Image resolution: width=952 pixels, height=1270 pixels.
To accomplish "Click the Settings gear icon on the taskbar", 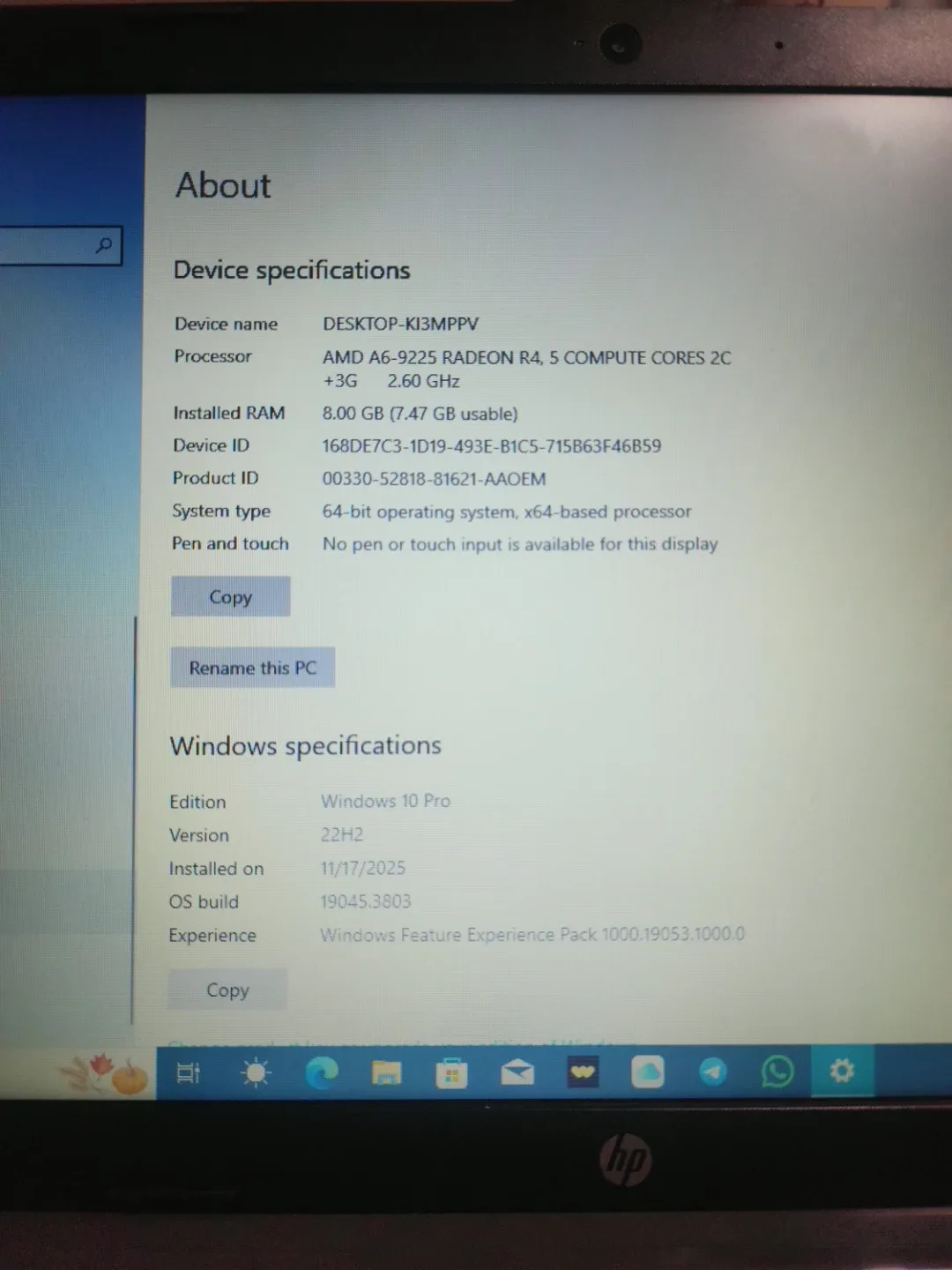I will (x=842, y=1070).
